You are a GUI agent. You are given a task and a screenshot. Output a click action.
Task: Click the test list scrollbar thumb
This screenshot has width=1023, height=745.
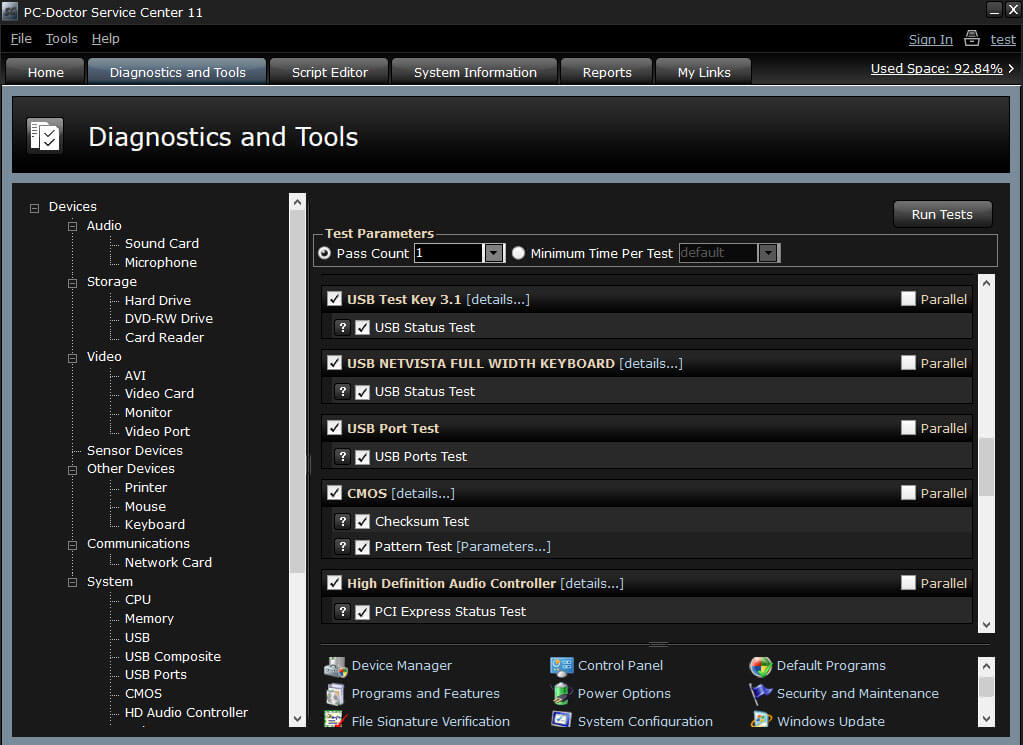click(986, 466)
